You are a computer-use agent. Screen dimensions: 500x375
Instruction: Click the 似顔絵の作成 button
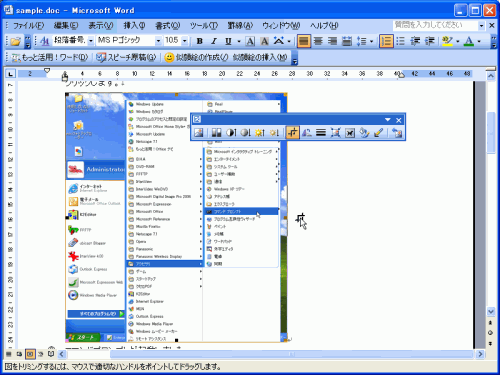[196, 57]
